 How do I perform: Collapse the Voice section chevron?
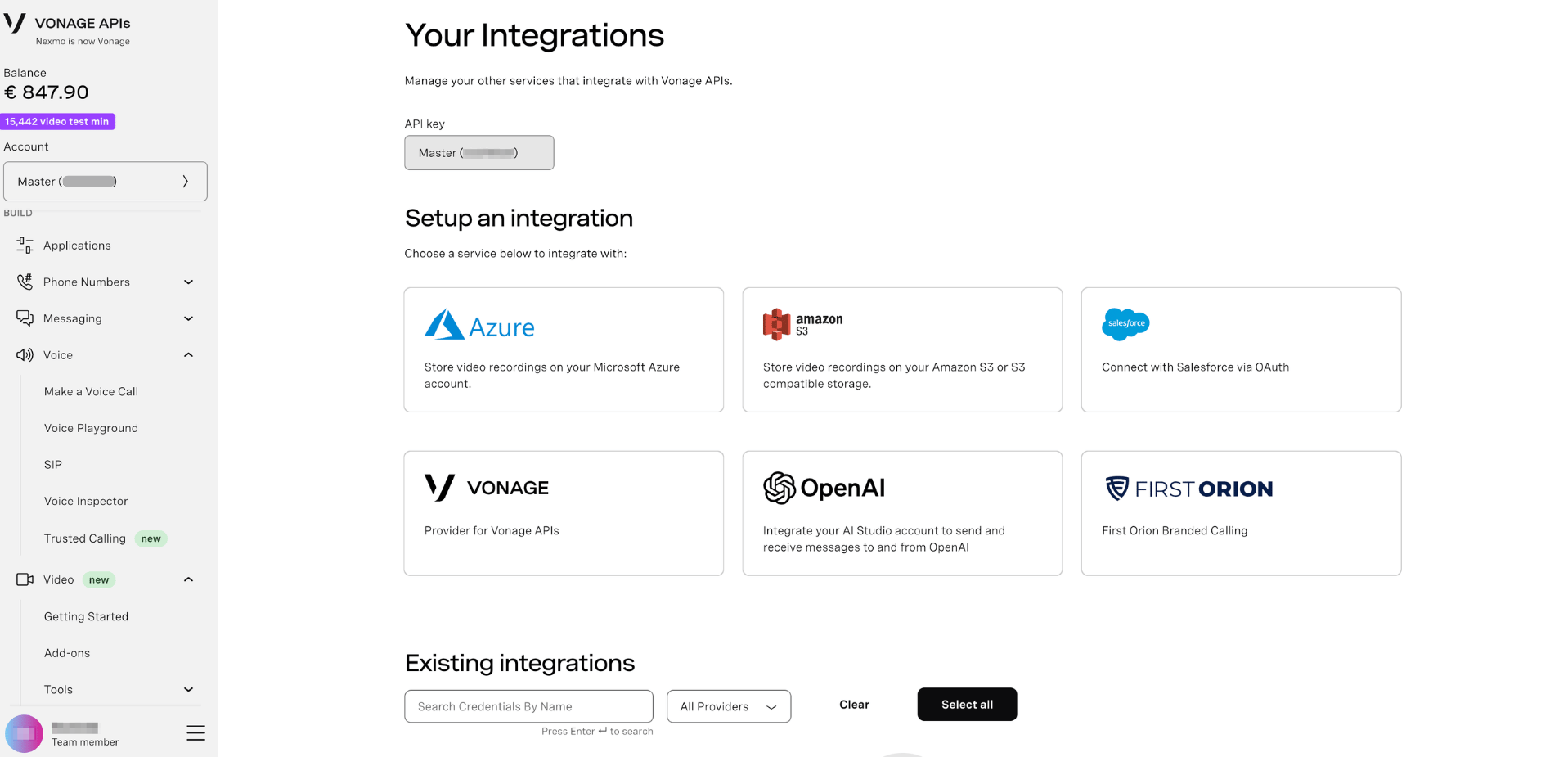pyautogui.click(x=189, y=355)
